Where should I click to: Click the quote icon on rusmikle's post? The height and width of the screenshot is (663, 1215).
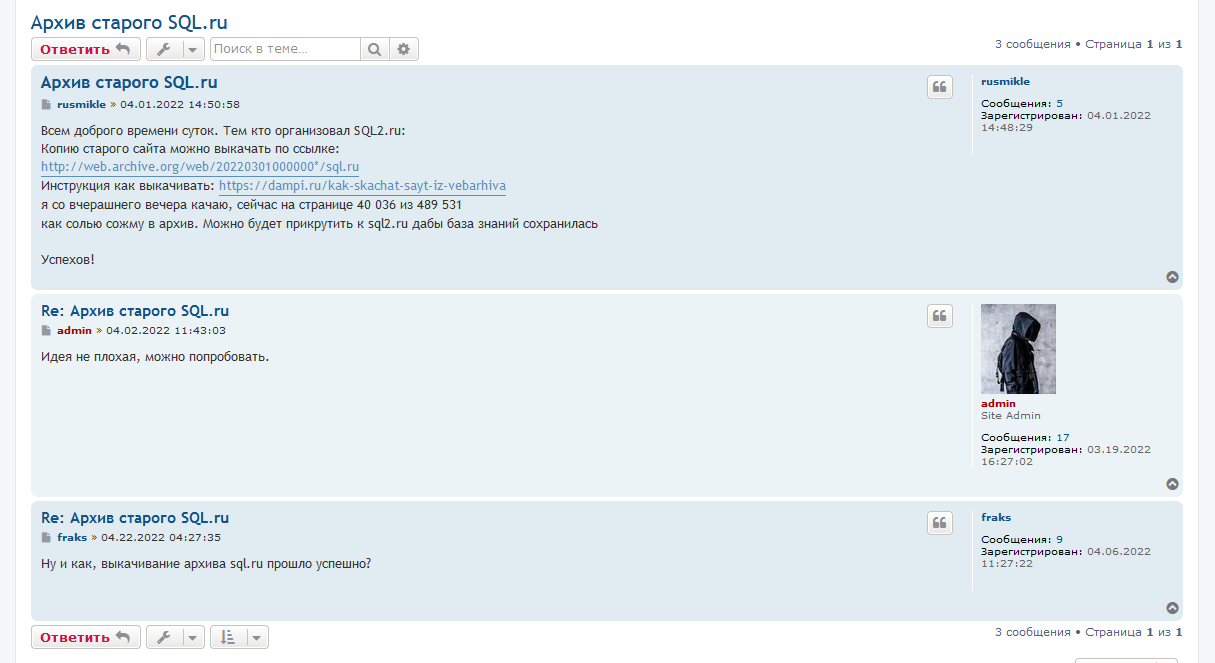click(939, 87)
